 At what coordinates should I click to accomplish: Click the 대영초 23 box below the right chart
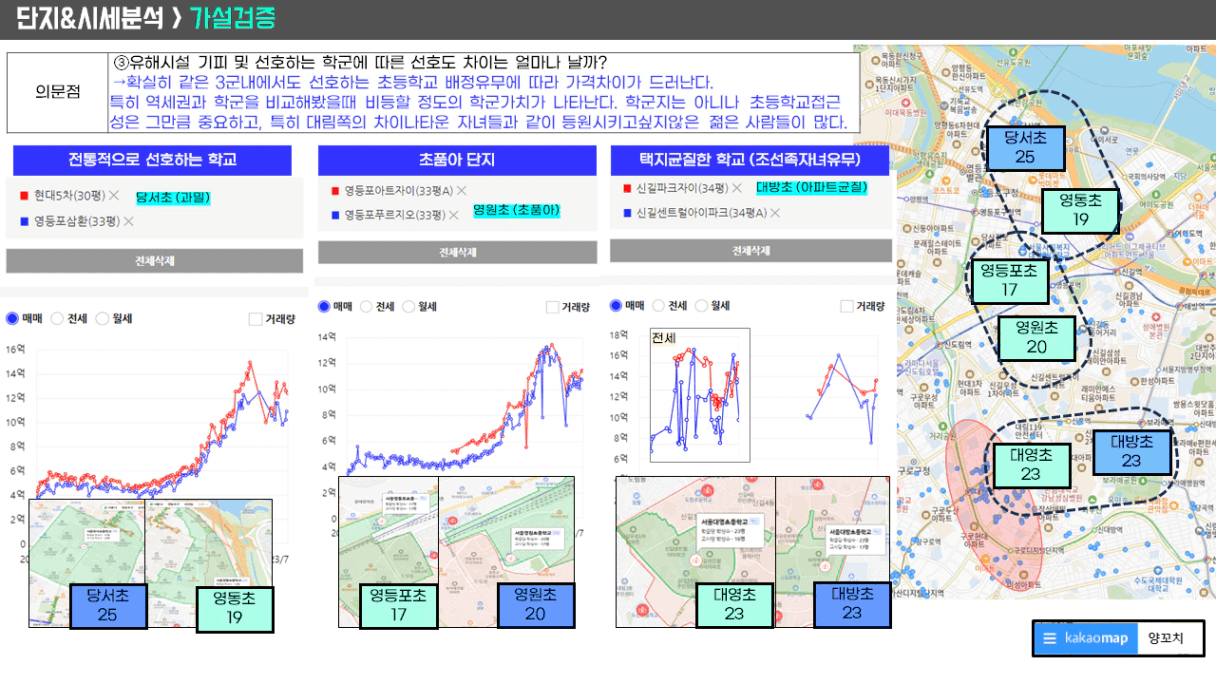point(734,605)
